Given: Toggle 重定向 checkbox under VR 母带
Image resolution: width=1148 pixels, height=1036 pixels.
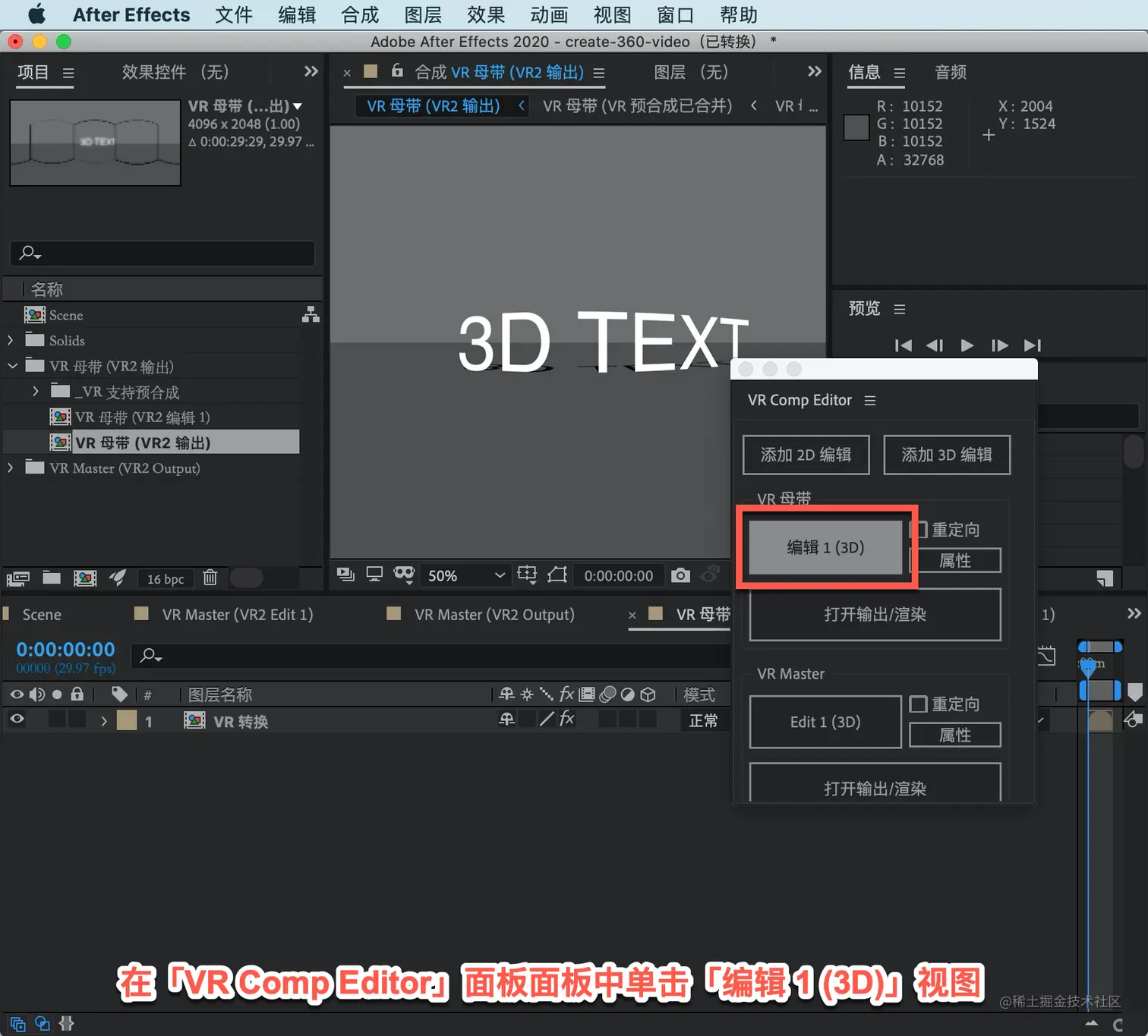Looking at the screenshot, I should coord(919,529).
